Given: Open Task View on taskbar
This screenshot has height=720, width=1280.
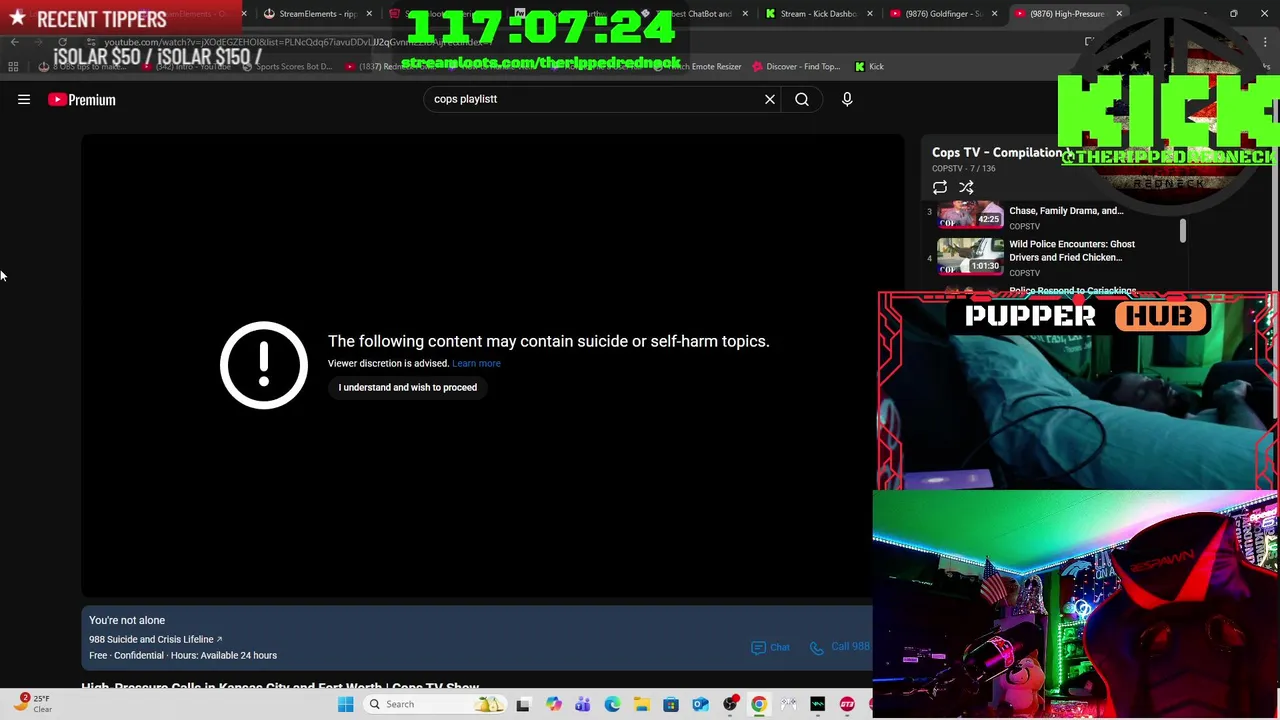Looking at the screenshot, I should (523, 704).
